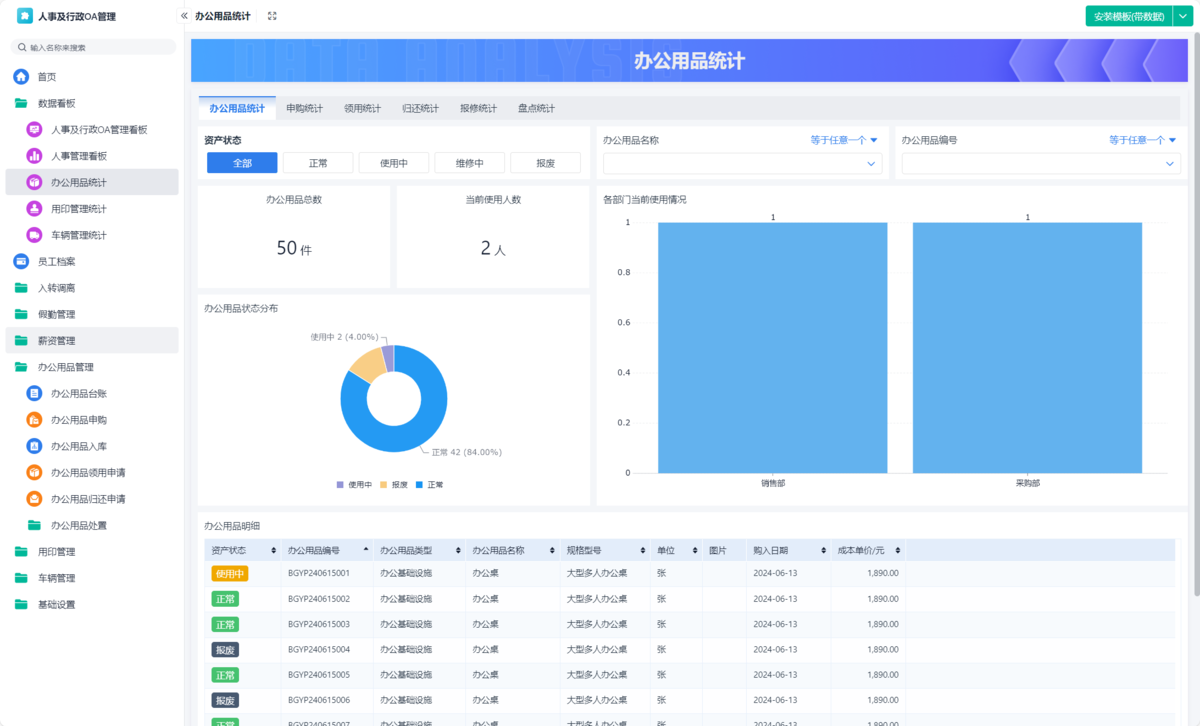Open 车辆管理统计 truck icon
Screen dimensions: 1200x726
(x=34, y=235)
